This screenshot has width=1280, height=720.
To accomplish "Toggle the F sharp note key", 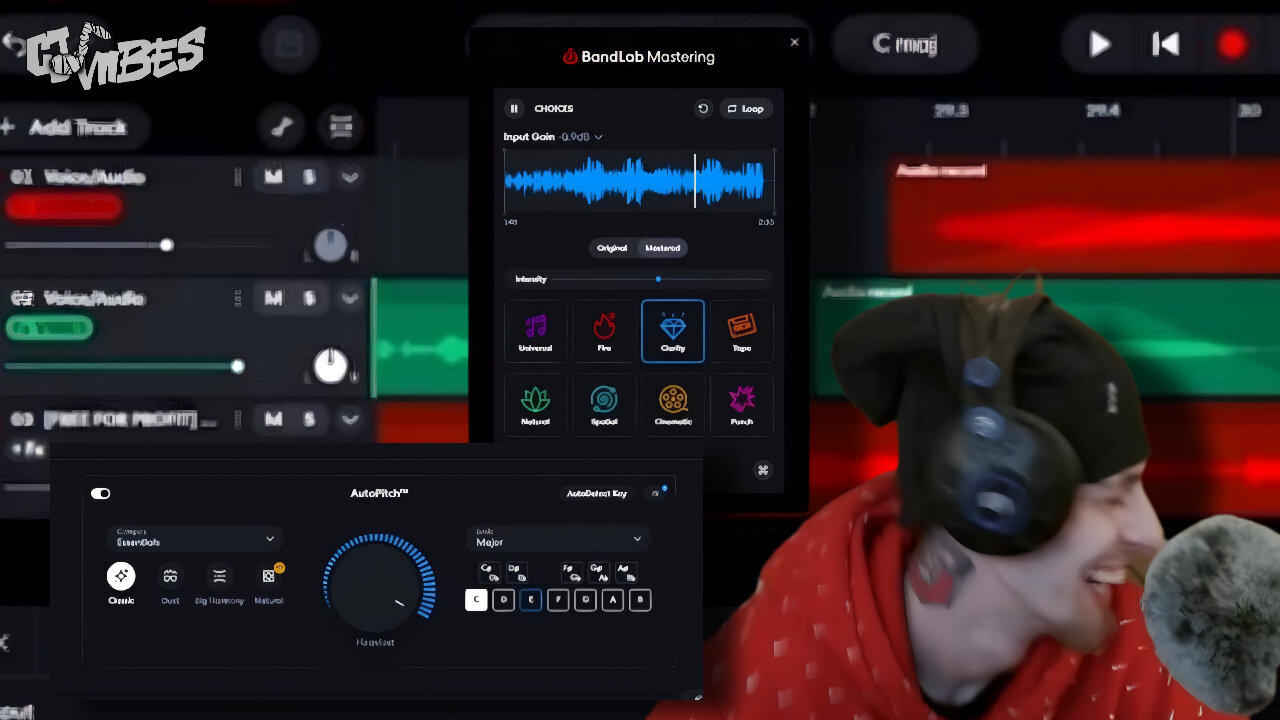I will click(572, 572).
